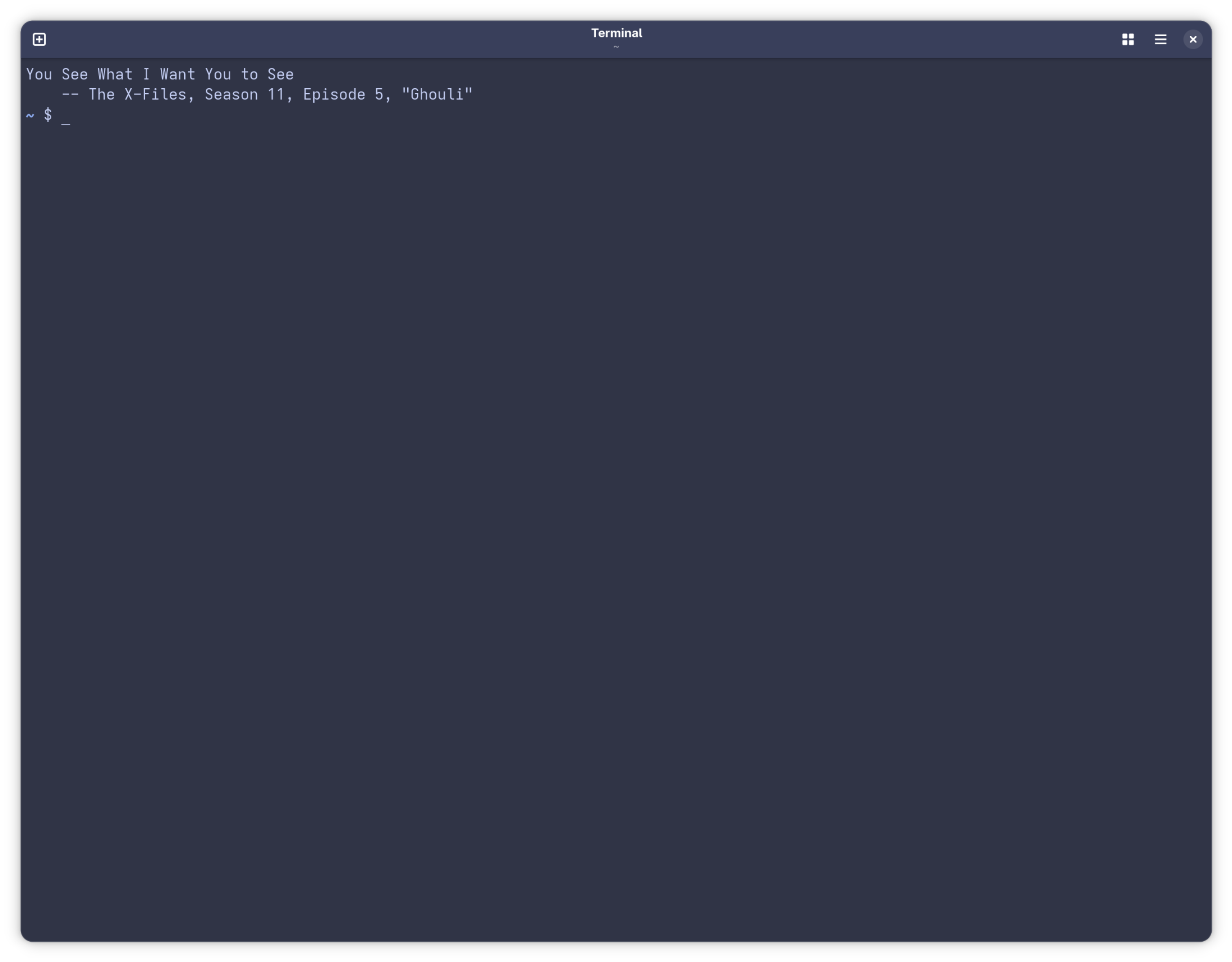
Task: Show the tab overview grid
Action: point(1128,39)
